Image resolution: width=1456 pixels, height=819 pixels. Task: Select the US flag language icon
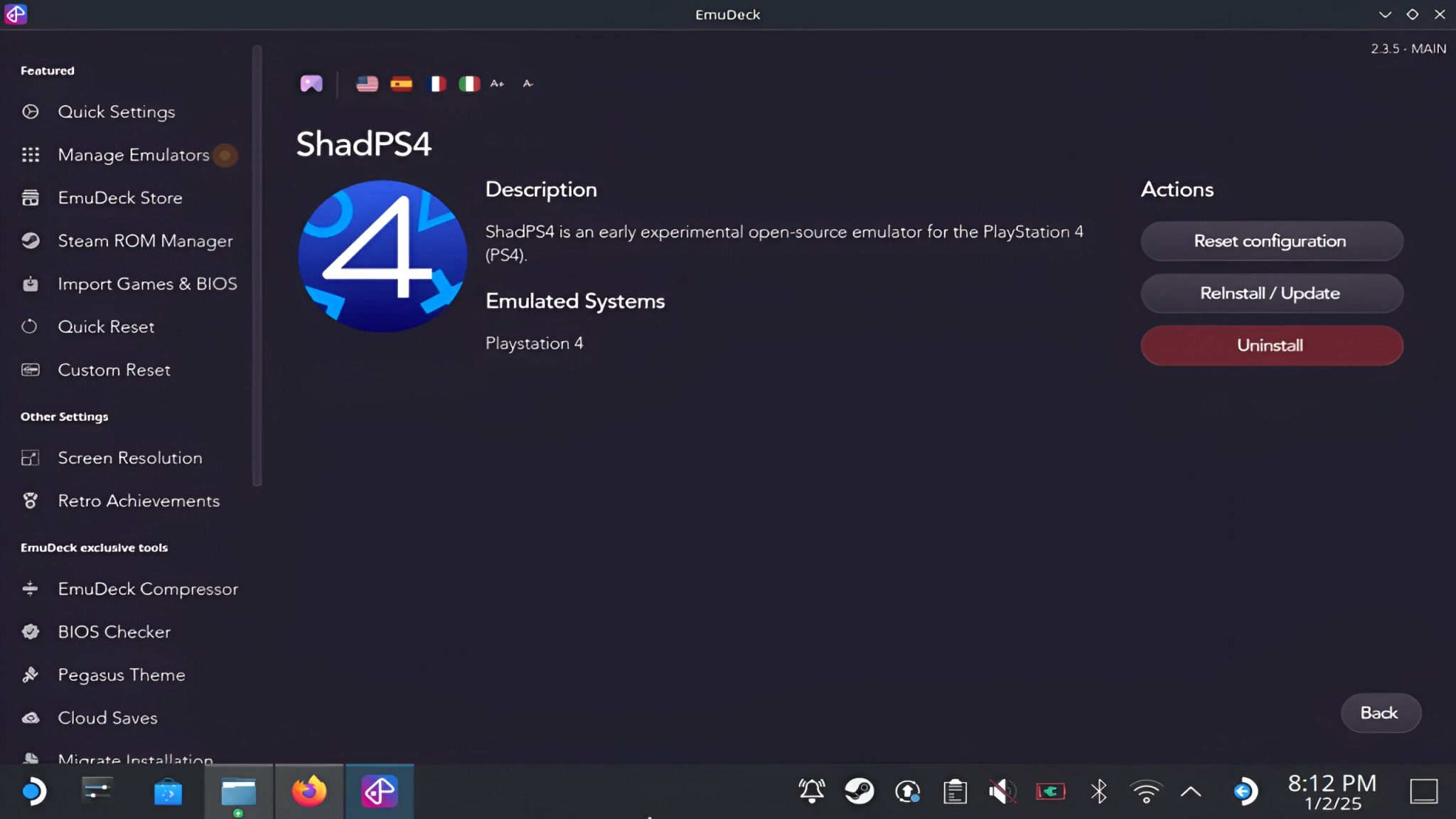click(x=367, y=84)
